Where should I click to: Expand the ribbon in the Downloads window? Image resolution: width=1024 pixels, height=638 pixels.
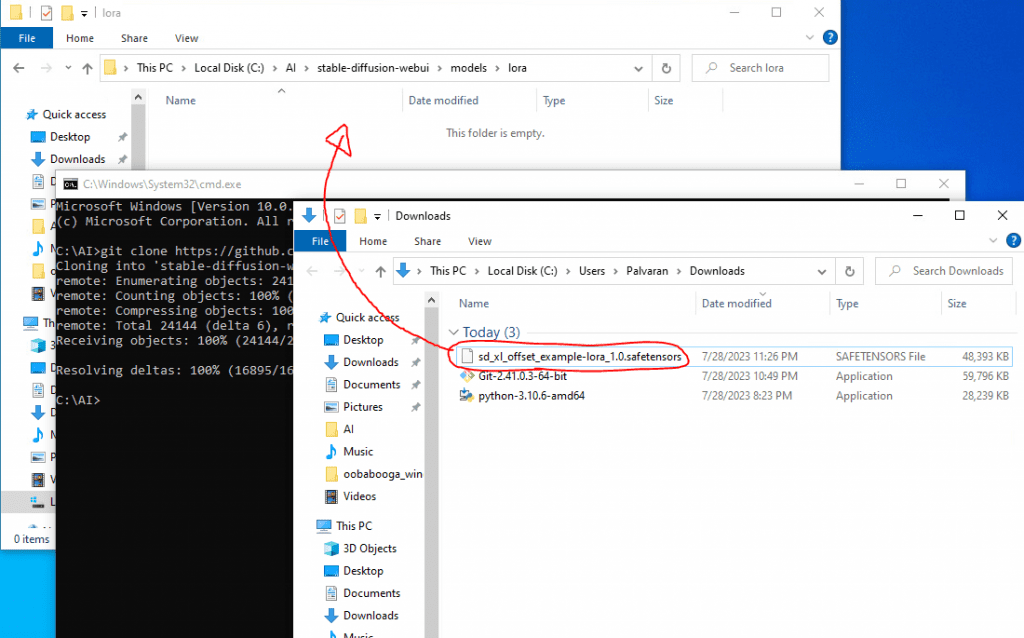(x=993, y=241)
